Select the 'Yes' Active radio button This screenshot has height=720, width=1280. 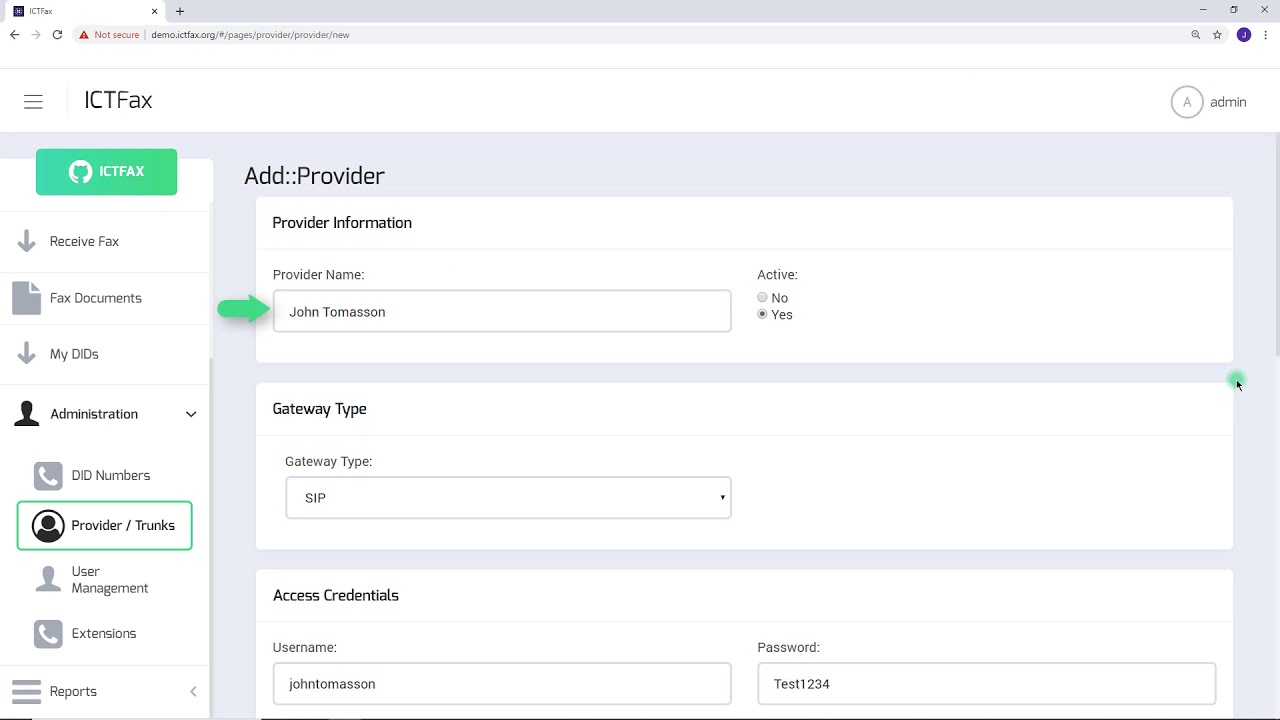(x=762, y=314)
